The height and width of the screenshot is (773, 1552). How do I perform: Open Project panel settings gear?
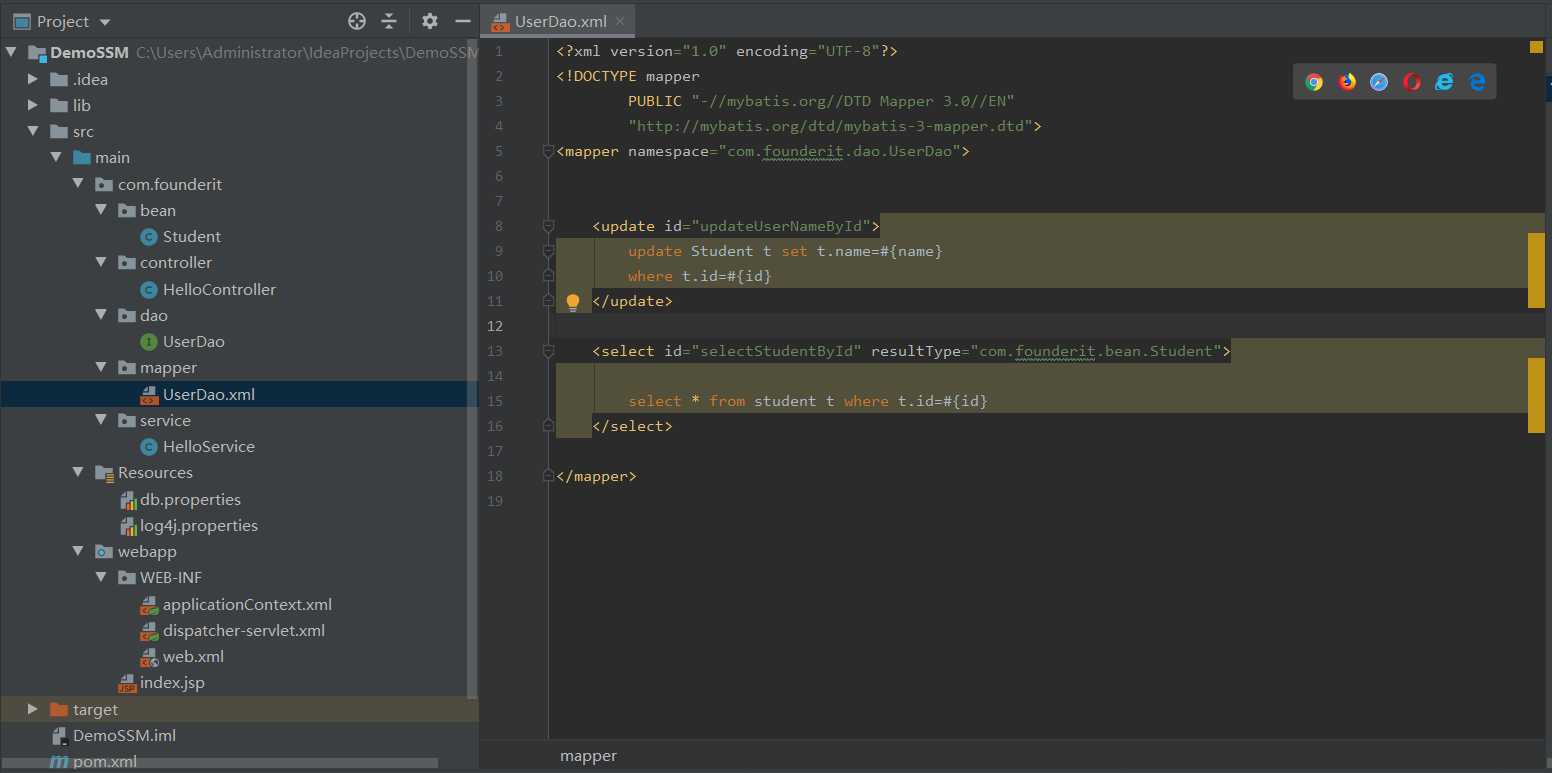point(430,21)
